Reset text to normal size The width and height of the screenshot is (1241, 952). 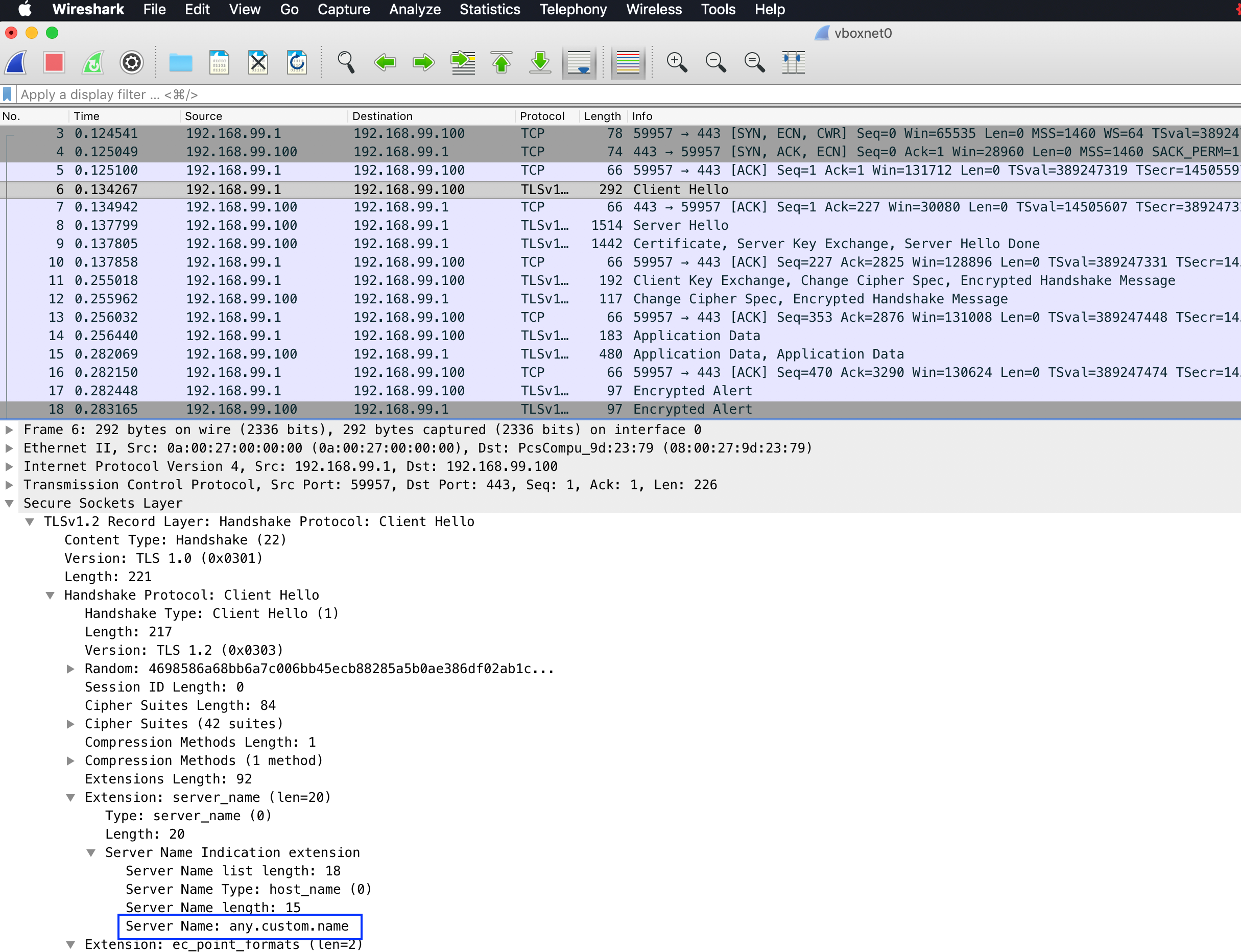(x=755, y=62)
